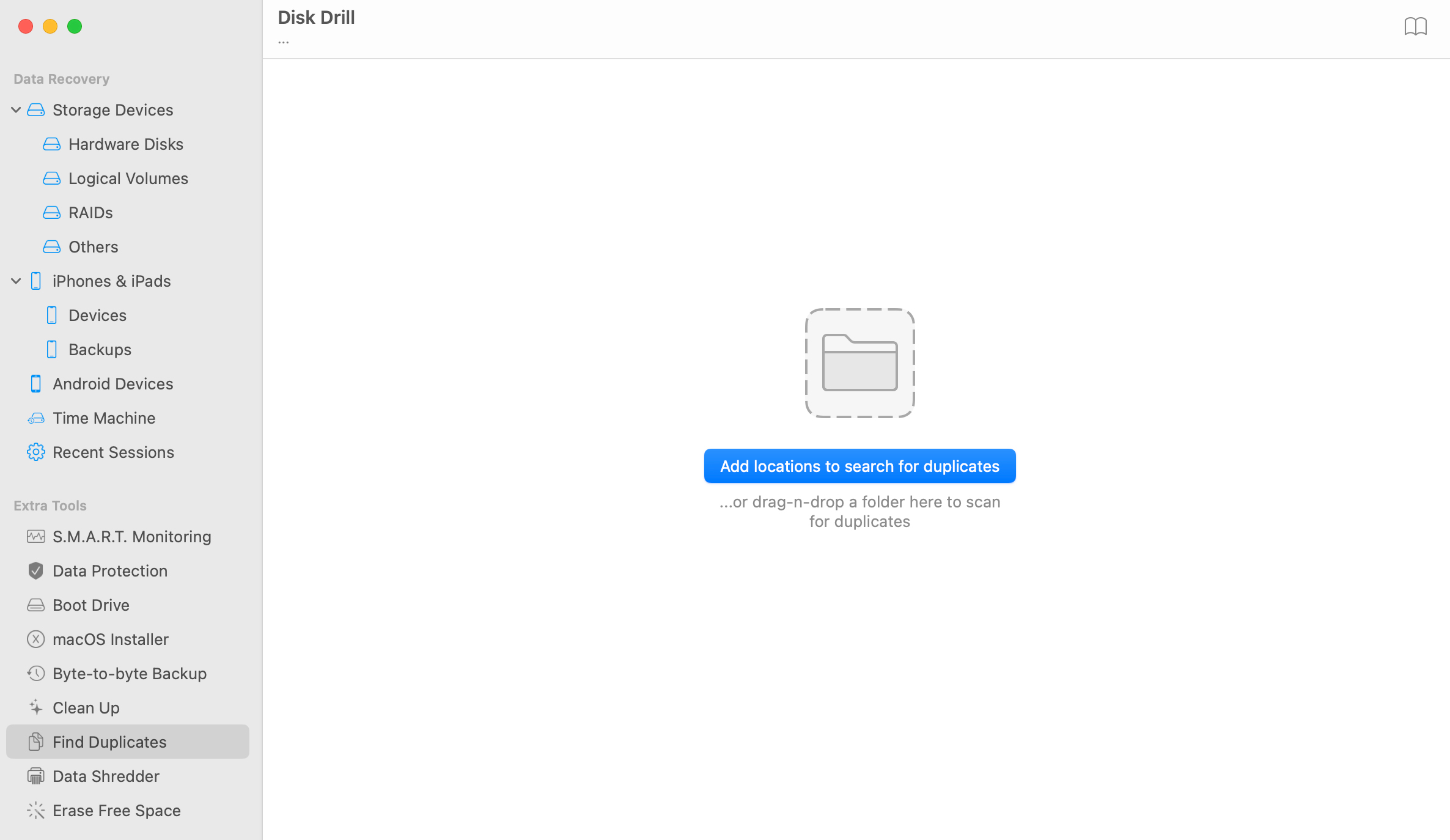Click the S.M.A.R.T. Monitoring graph icon
Image resolution: width=1450 pixels, height=840 pixels.
click(x=35, y=537)
